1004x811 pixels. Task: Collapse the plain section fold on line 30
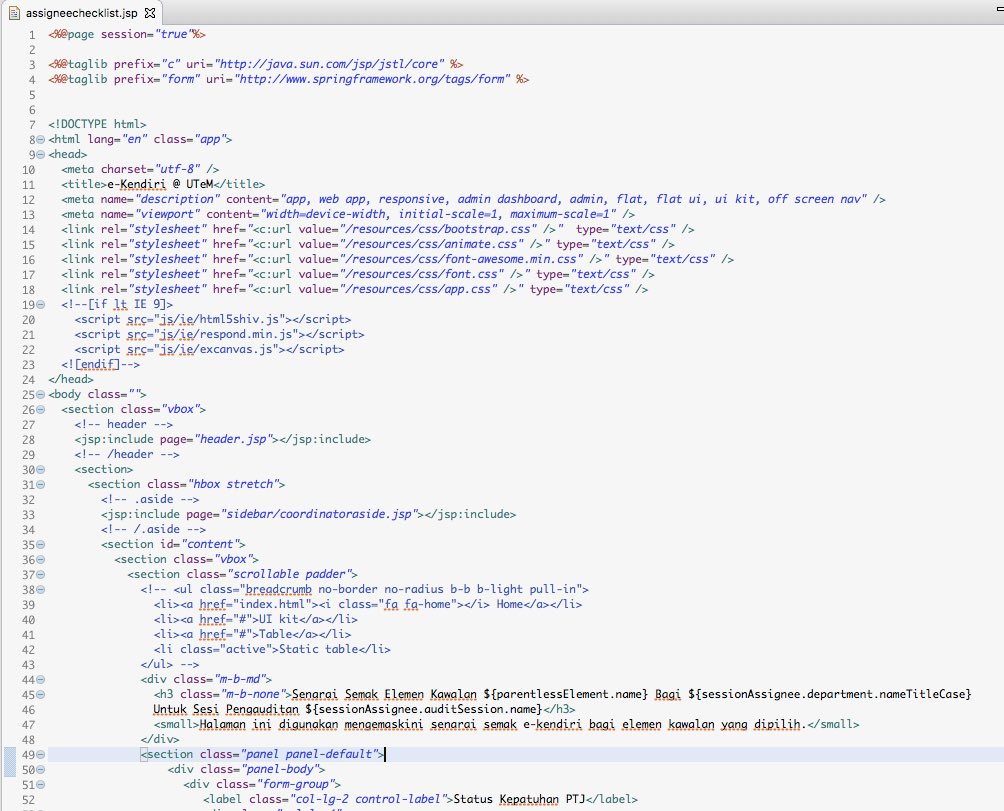pos(41,469)
